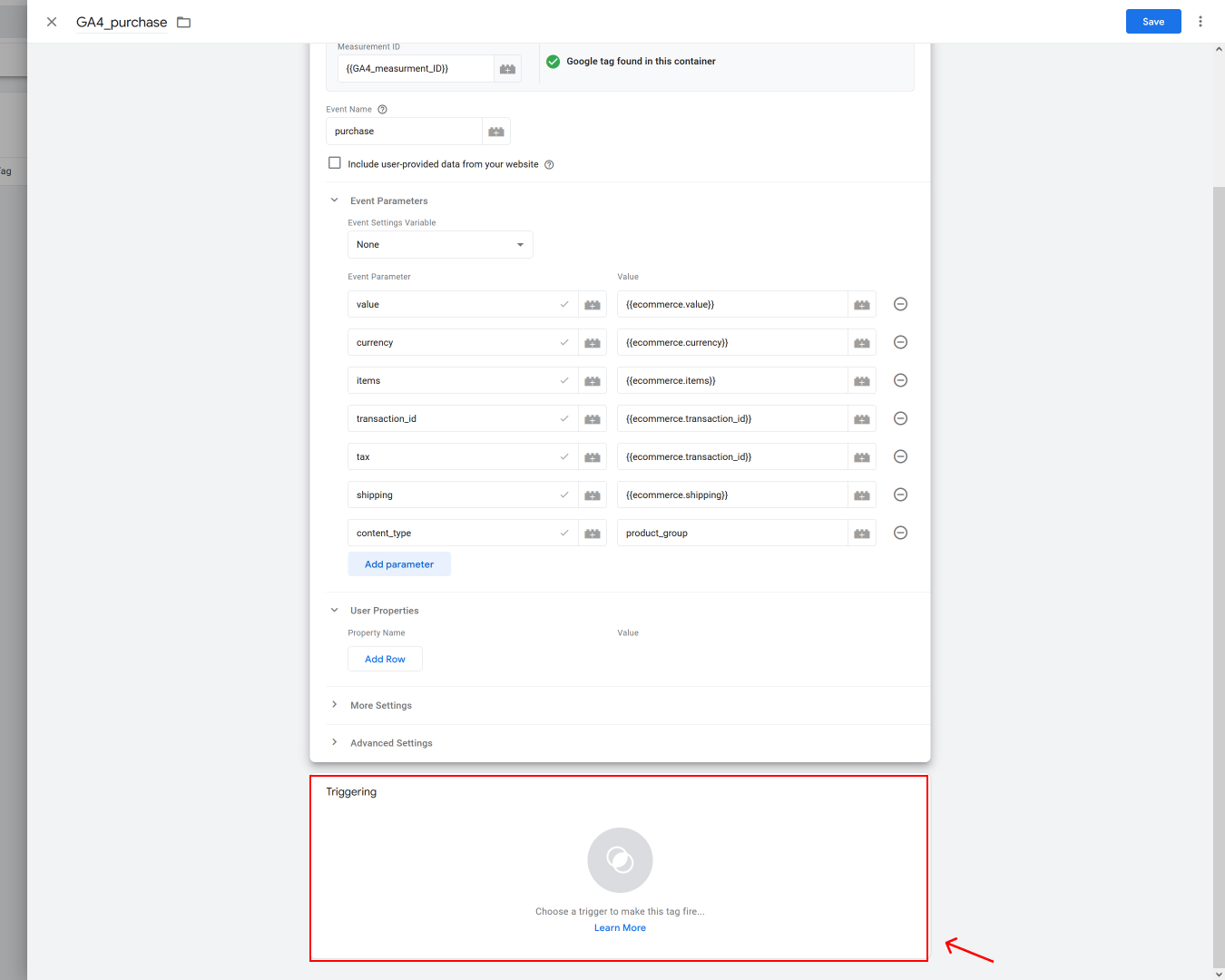1225x980 pixels.
Task: Insert variable for ecommerce.currency field
Action: tap(862, 343)
